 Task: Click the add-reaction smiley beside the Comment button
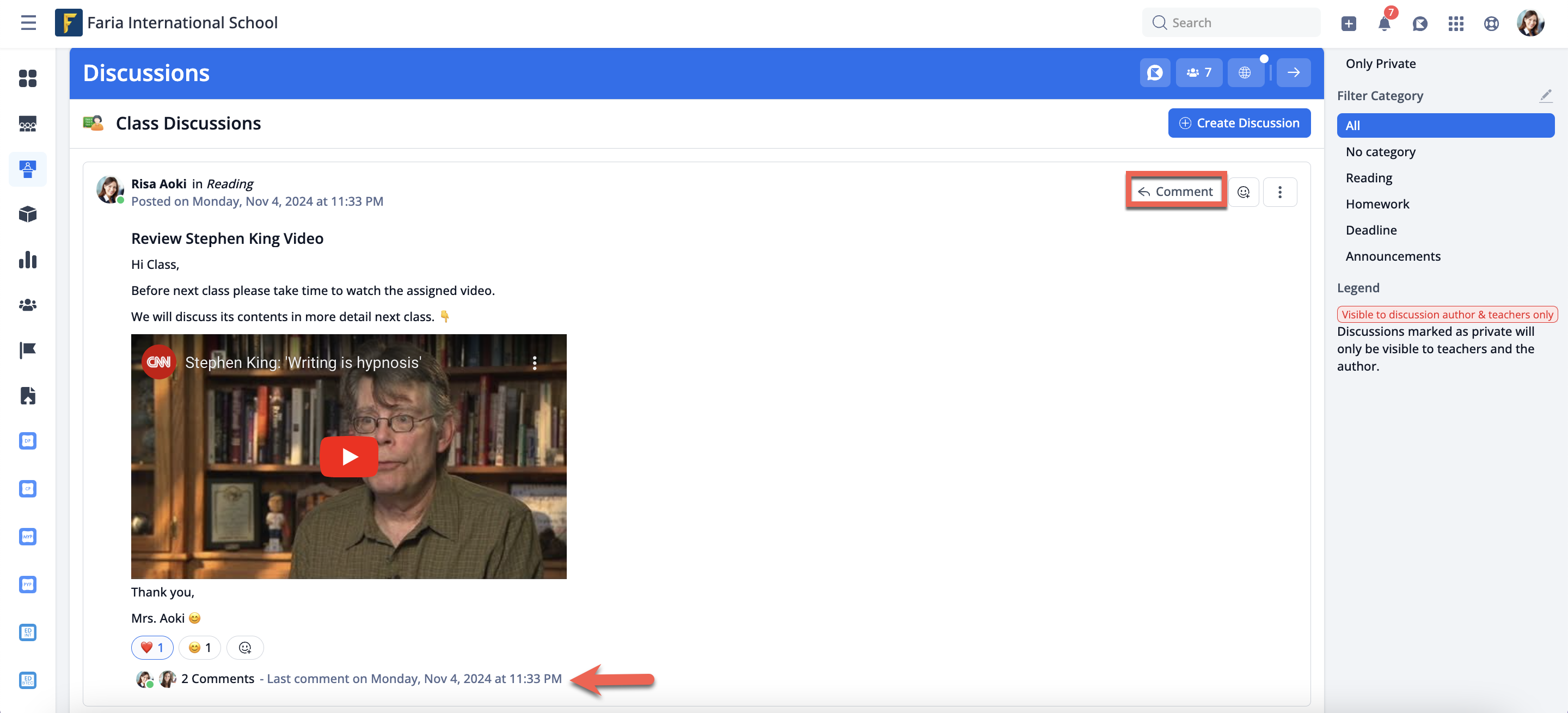(x=1244, y=192)
